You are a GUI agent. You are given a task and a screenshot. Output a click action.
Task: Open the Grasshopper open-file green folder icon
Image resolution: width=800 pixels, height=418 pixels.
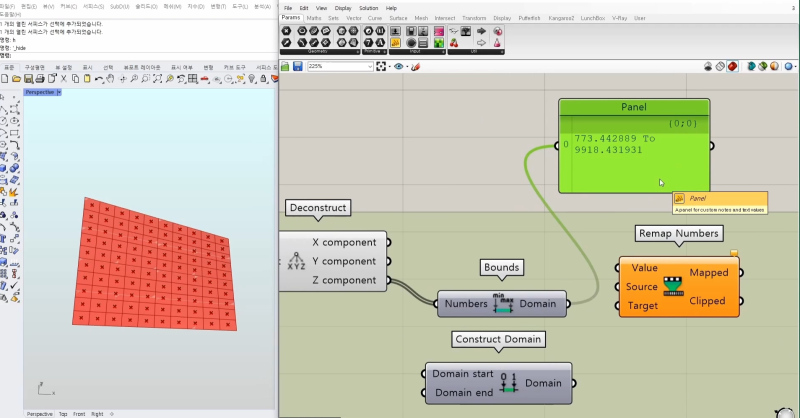(x=285, y=66)
